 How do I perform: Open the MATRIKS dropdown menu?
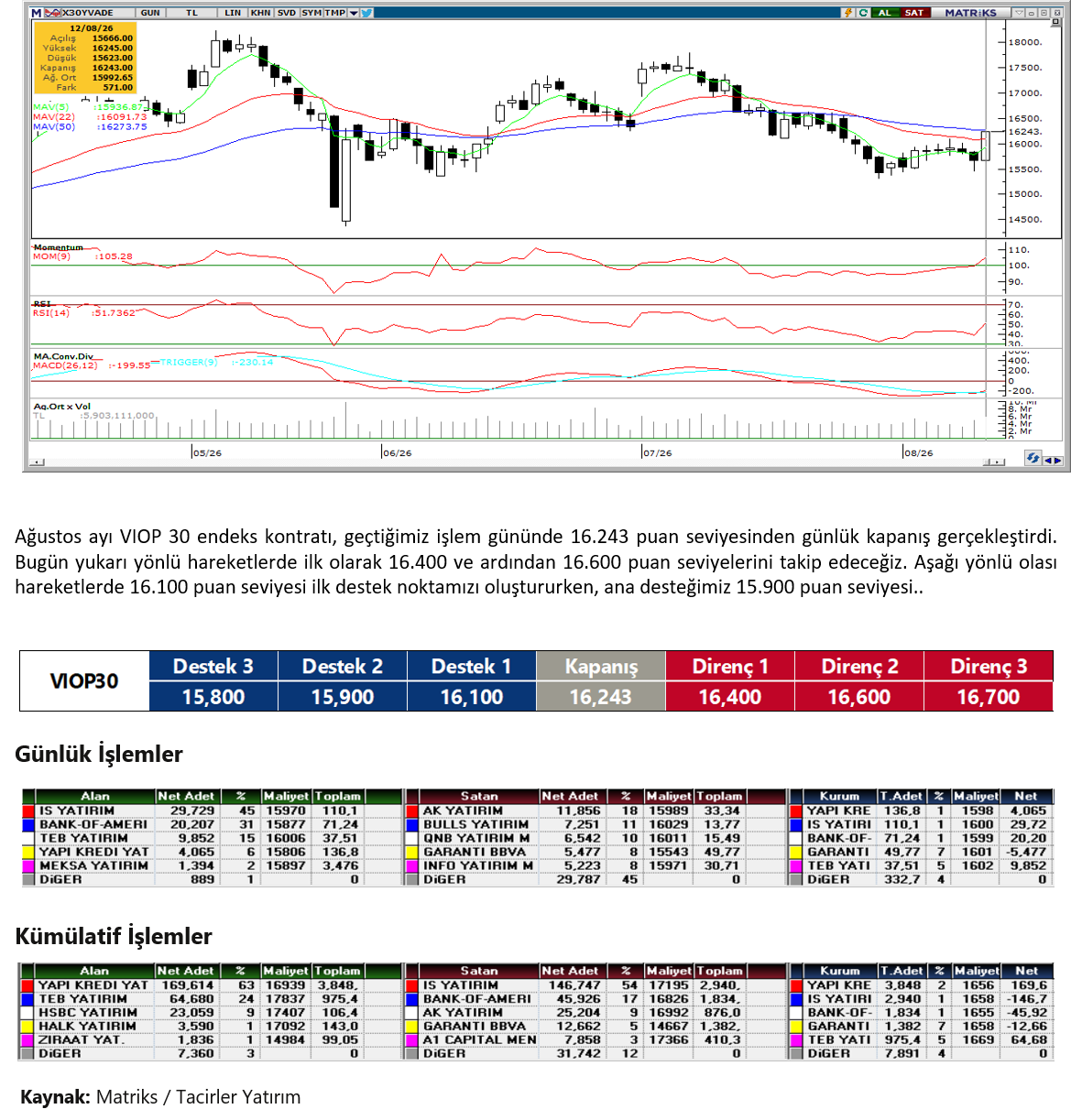[1018, 13]
